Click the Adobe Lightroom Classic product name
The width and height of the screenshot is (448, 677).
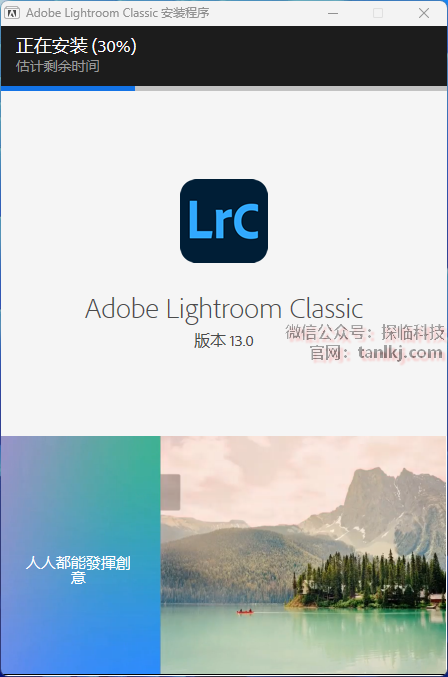[x=224, y=309]
